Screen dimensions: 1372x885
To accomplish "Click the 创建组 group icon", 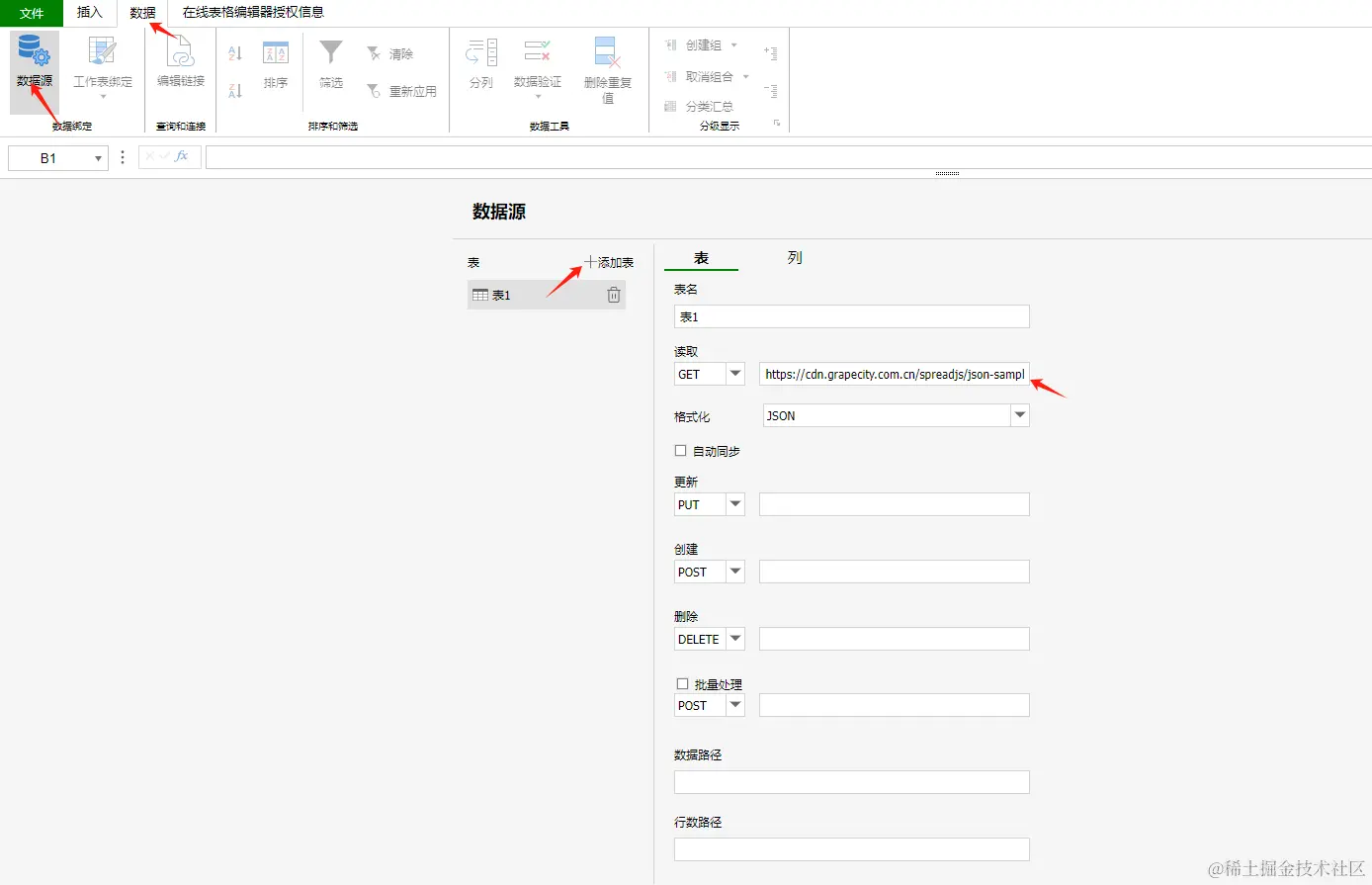I will 670,45.
